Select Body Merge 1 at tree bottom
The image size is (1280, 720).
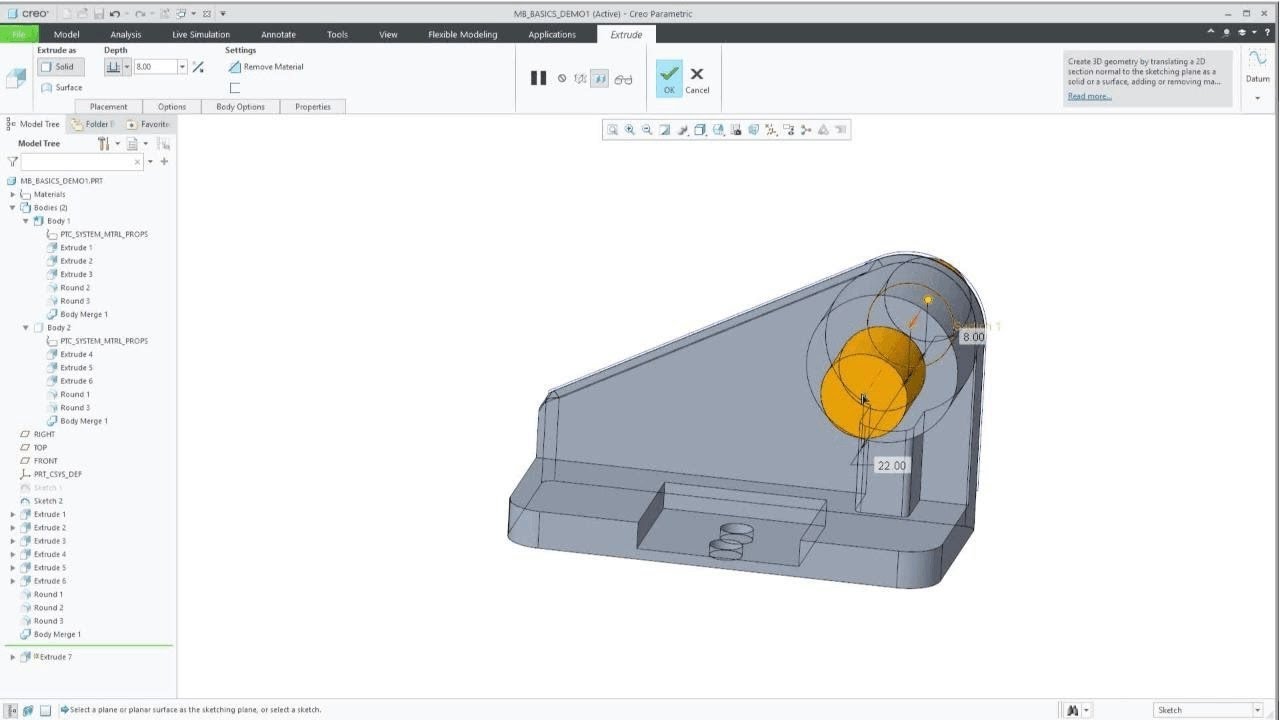click(x=57, y=634)
